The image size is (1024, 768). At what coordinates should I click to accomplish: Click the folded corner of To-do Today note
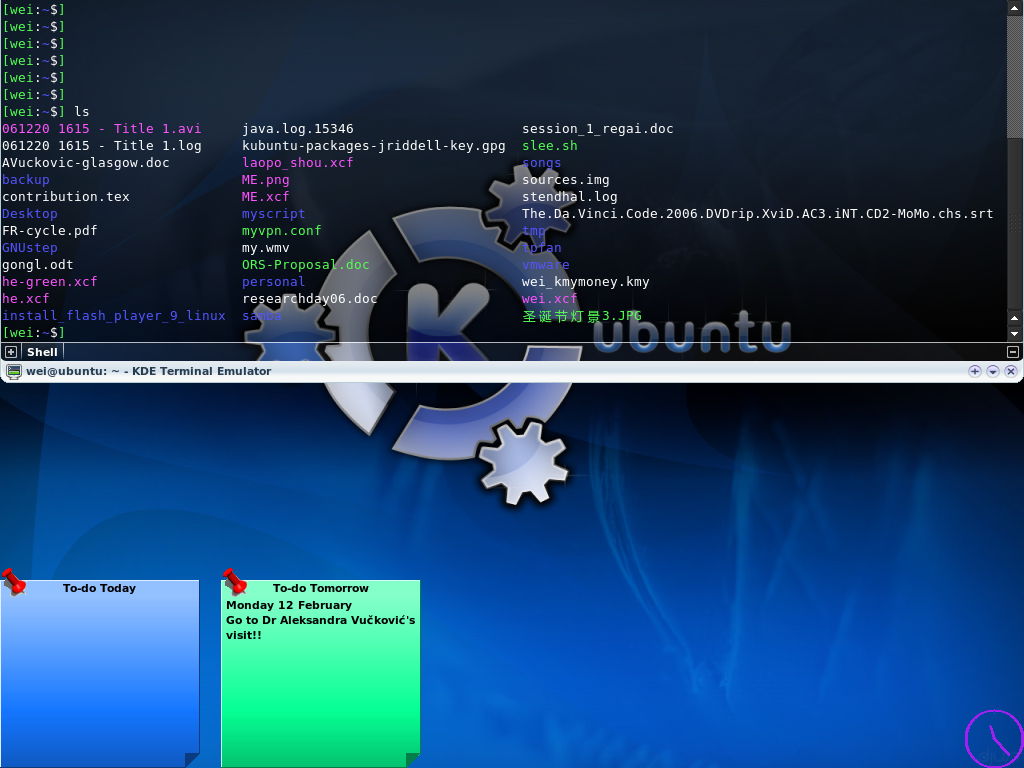click(x=192, y=760)
